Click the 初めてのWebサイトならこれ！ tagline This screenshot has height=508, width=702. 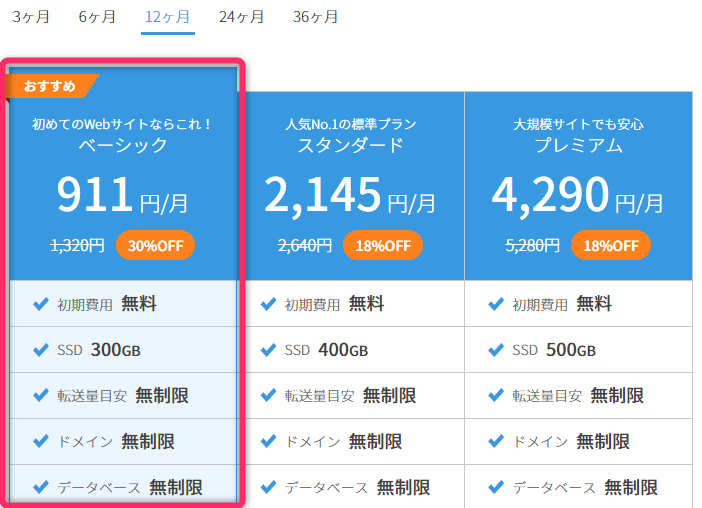pos(121,124)
